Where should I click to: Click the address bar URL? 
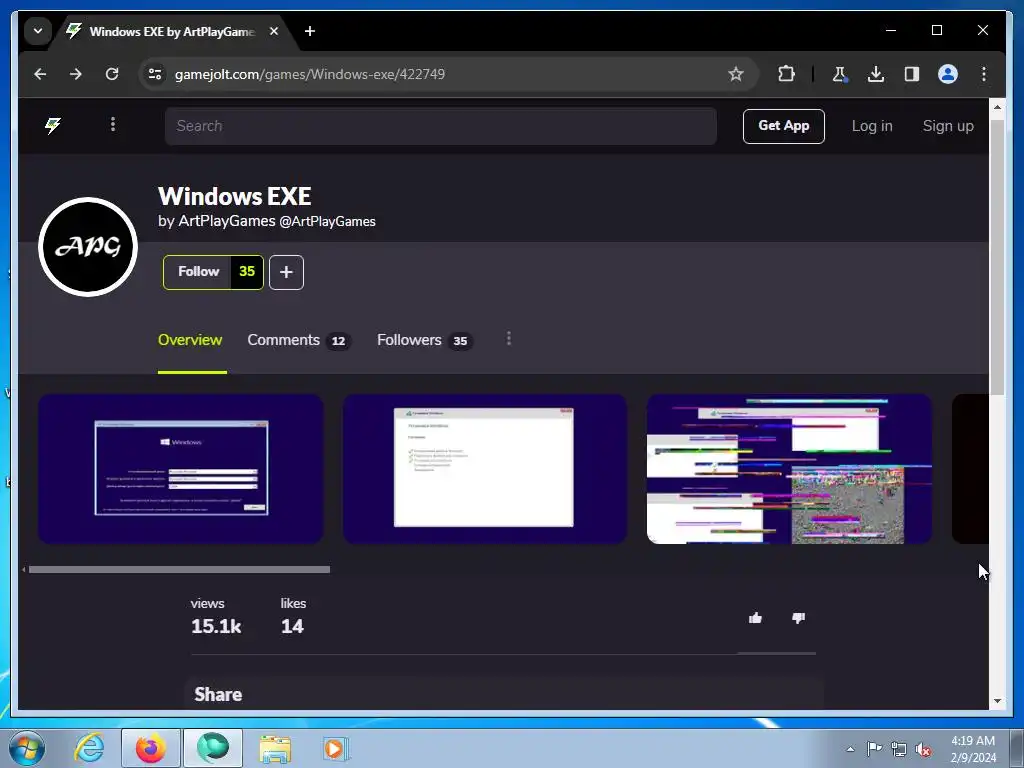pyautogui.click(x=310, y=74)
